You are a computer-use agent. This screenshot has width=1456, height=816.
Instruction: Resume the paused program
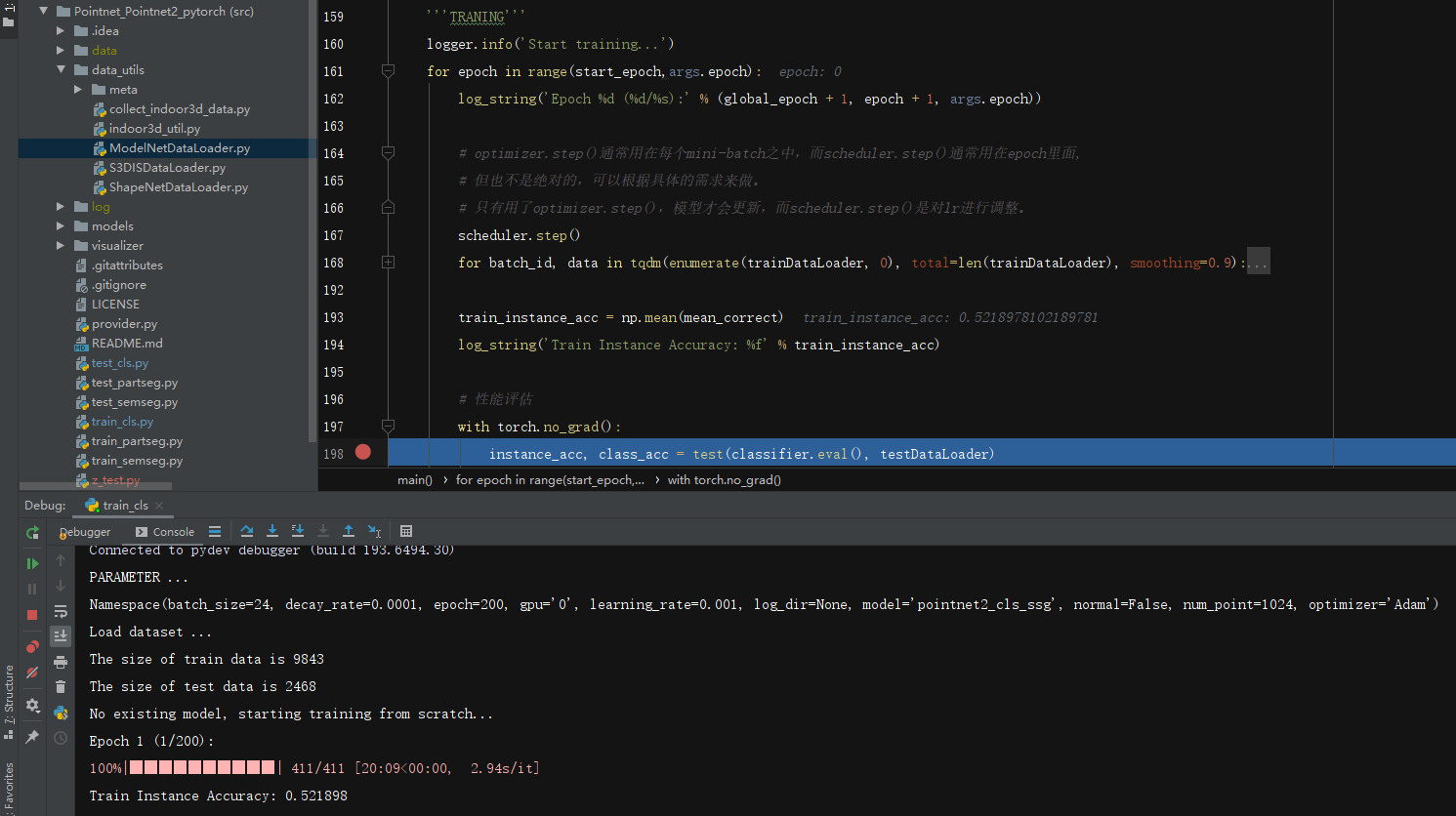tap(32, 563)
